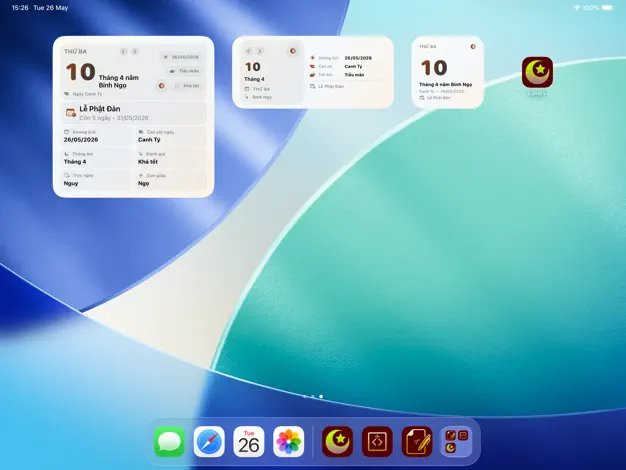Tap the Trực ngày Nguy cell
The width and height of the screenshot is (626, 470).
click(96, 180)
